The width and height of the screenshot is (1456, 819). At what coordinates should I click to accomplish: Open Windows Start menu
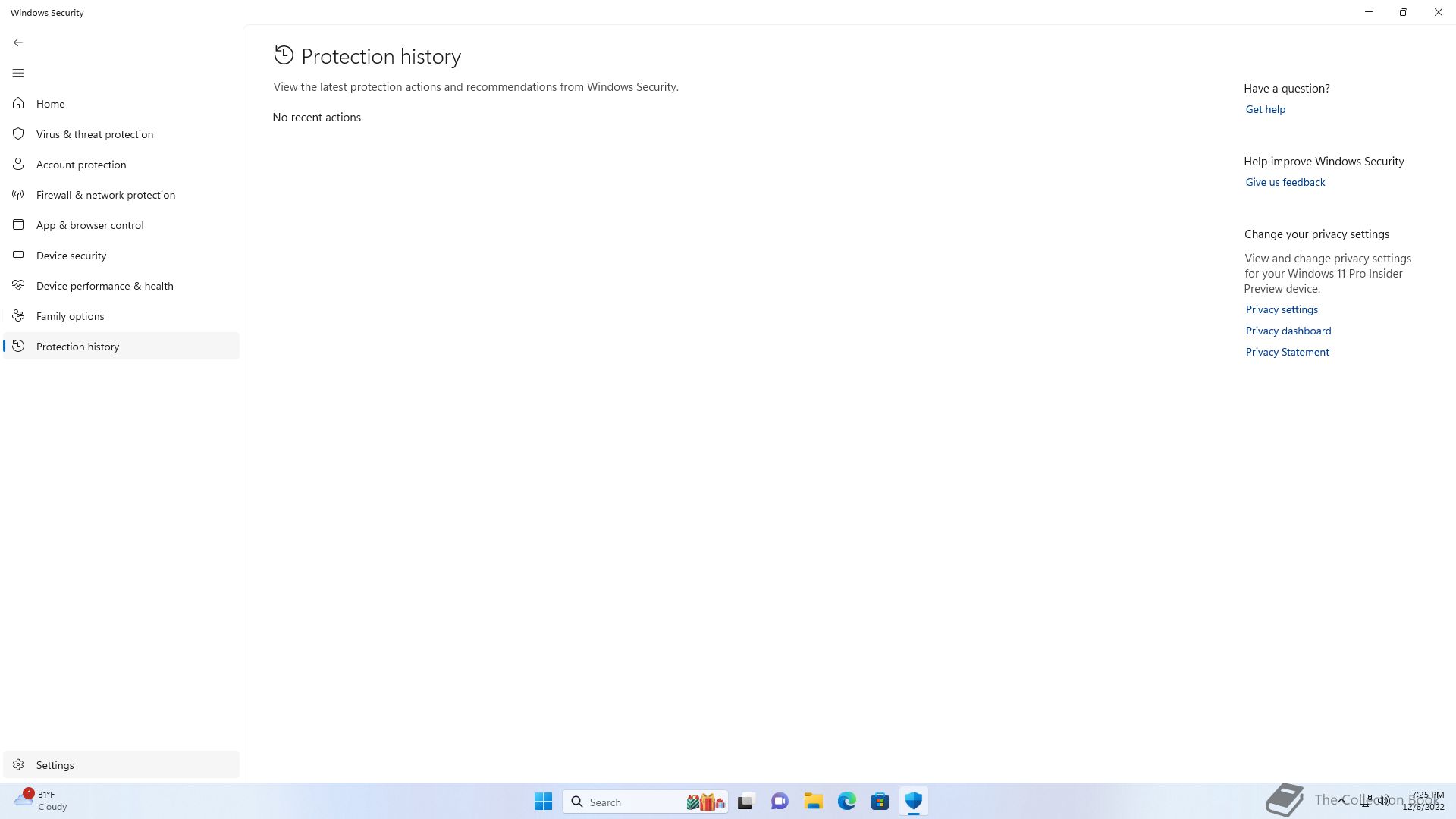543,802
